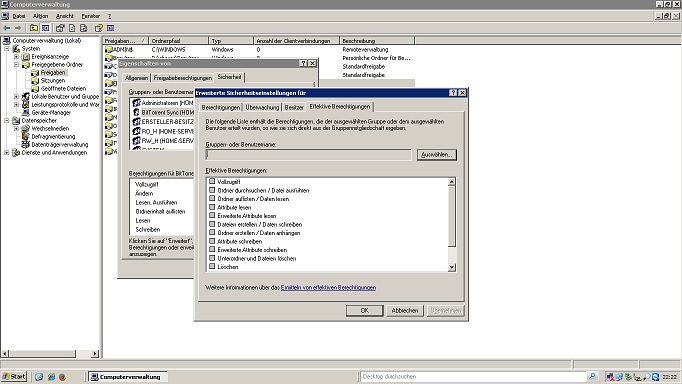
Task: Click the Sitzungen folder icon
Action: [35, 80]
